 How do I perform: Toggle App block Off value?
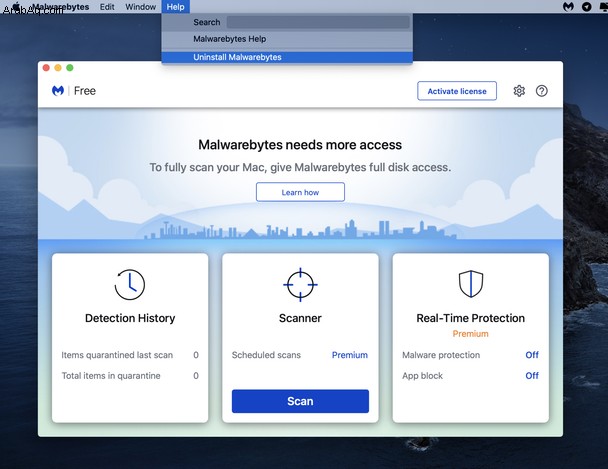(532, 376)
